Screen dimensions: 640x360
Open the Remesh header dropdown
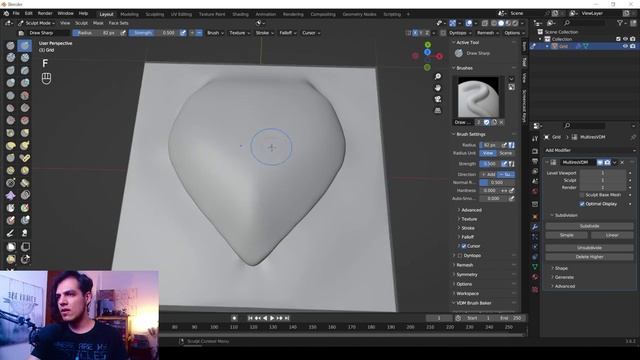click(x=487, y=33)
